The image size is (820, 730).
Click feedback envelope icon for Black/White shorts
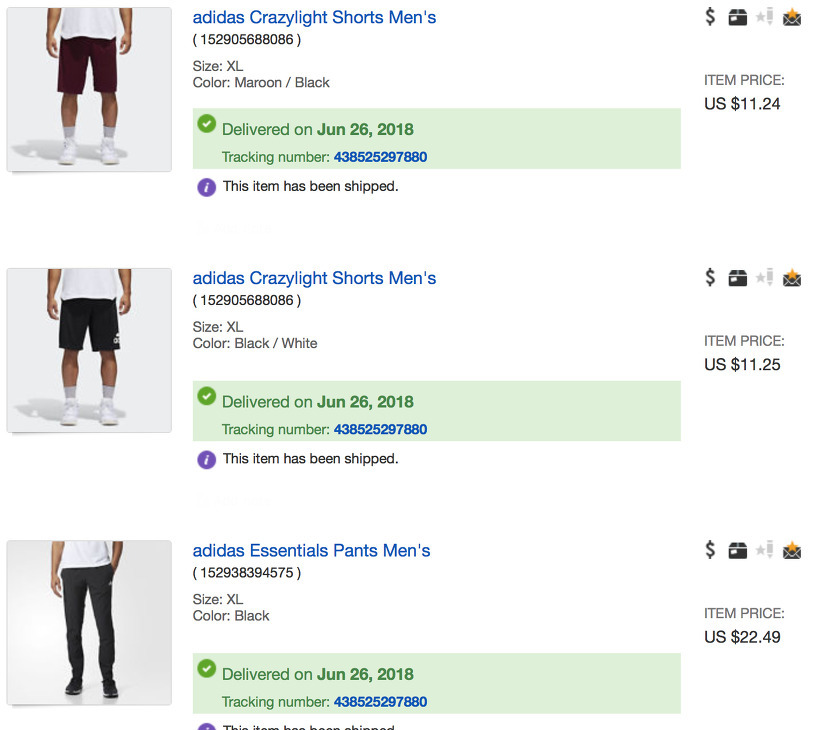click(792, 278)
